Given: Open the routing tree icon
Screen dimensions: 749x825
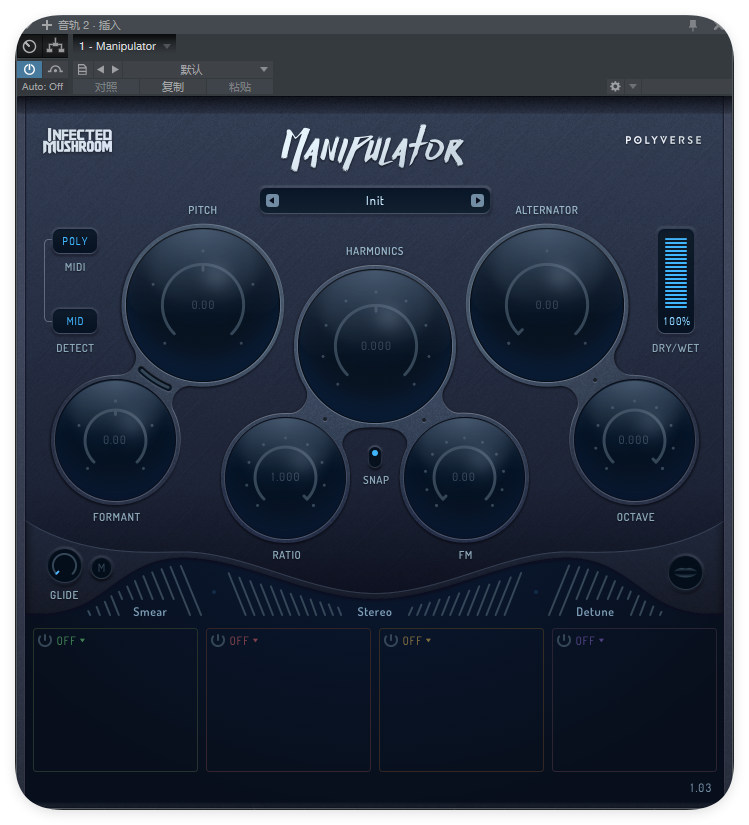Looking at the screenshot, I should 55,46.
